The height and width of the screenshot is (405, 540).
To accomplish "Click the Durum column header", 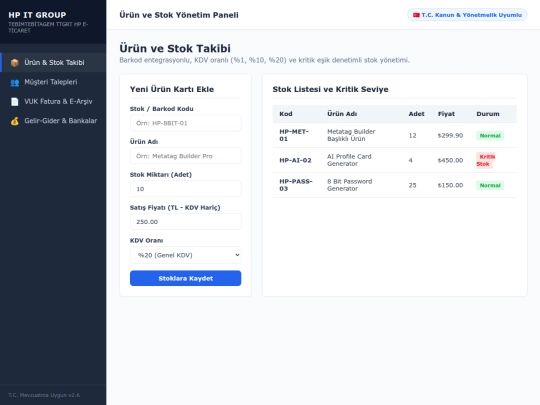I will [x=488, y=114].
